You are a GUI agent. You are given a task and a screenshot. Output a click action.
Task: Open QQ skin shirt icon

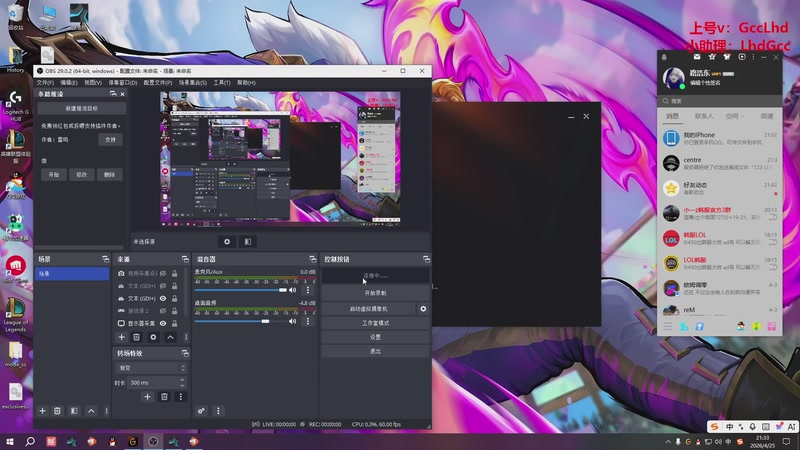click(x=727, y=57)
